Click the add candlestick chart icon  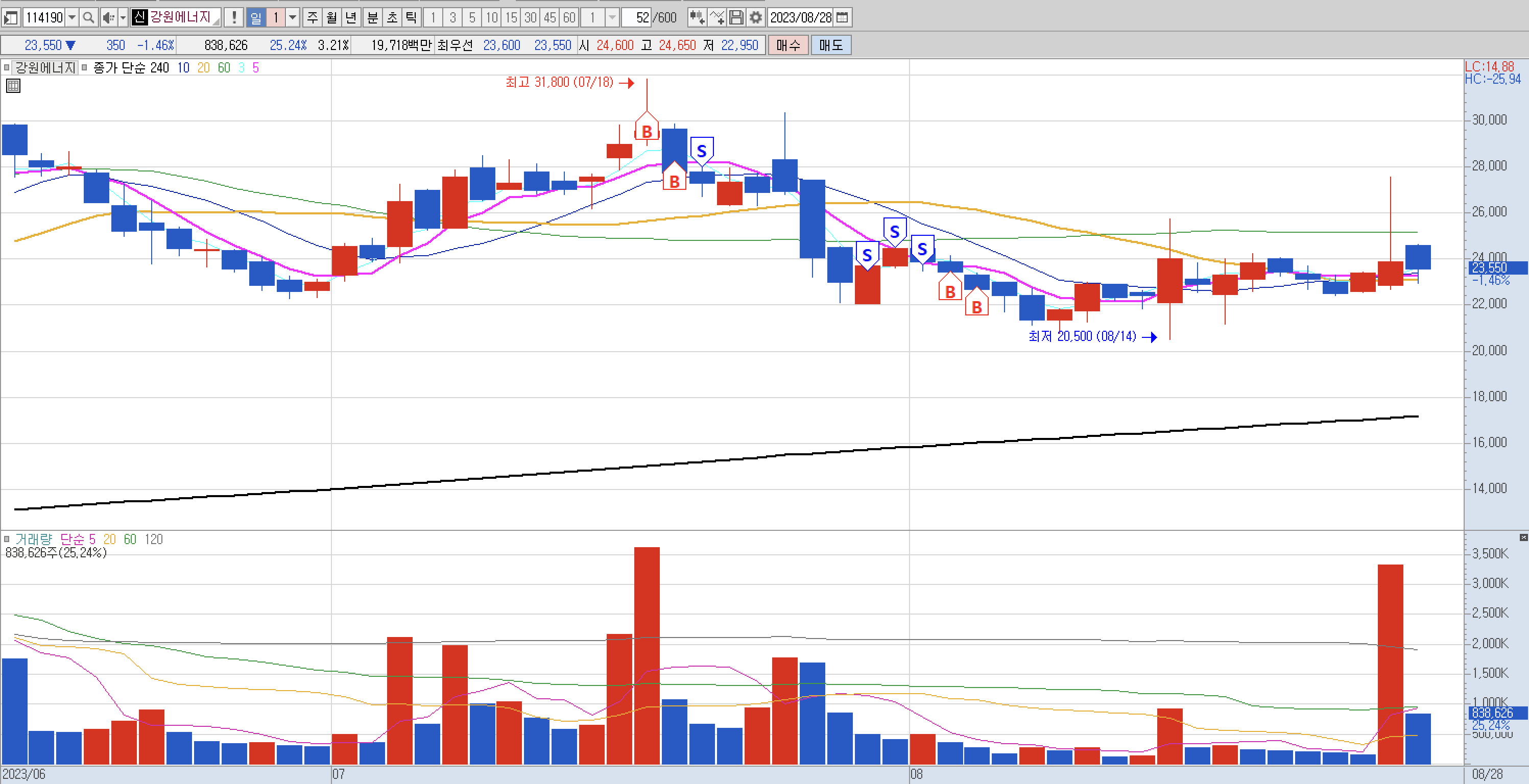coord(697,17)
